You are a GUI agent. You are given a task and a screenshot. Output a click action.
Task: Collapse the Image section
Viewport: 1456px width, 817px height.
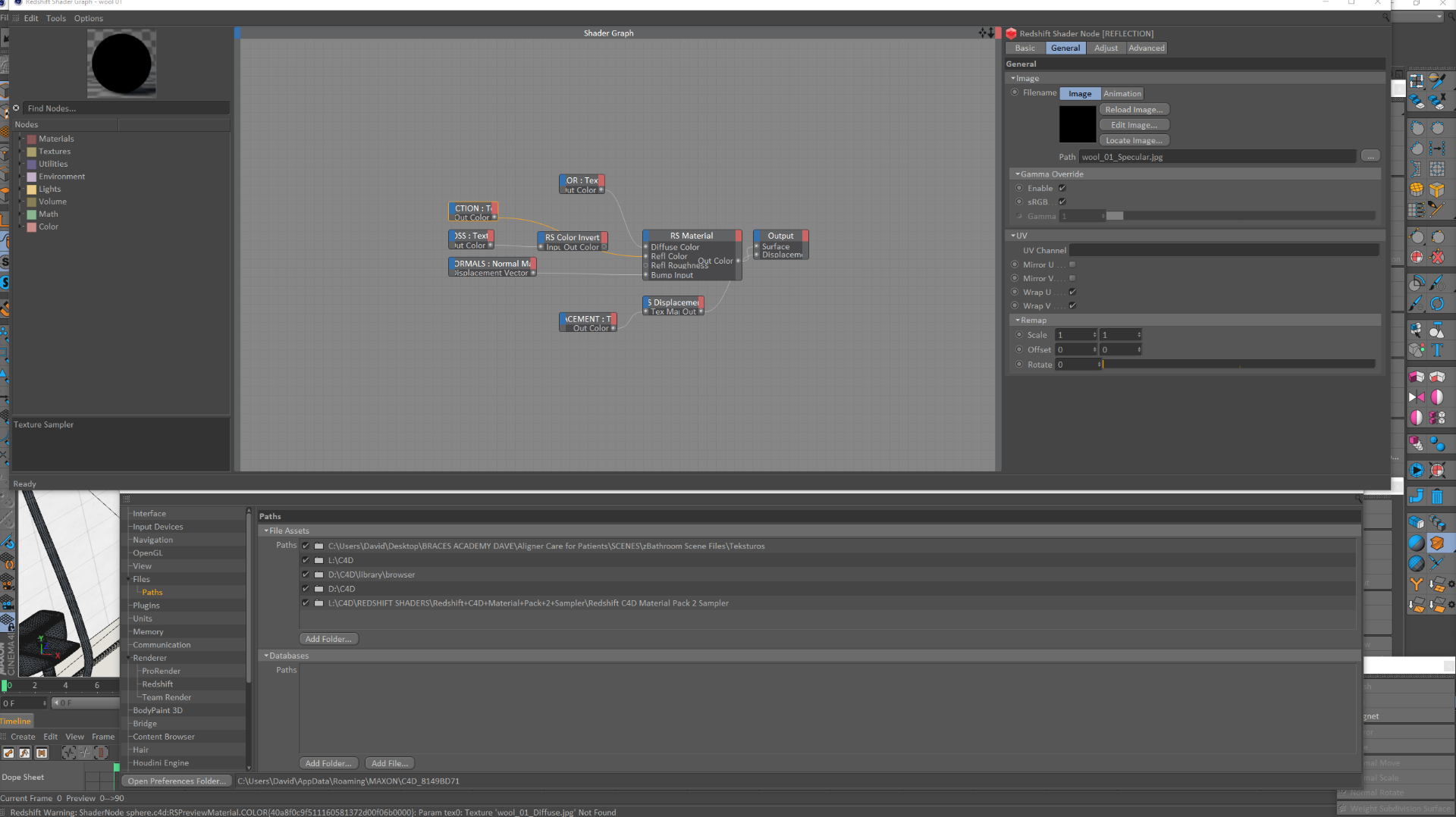point(1013,78)
